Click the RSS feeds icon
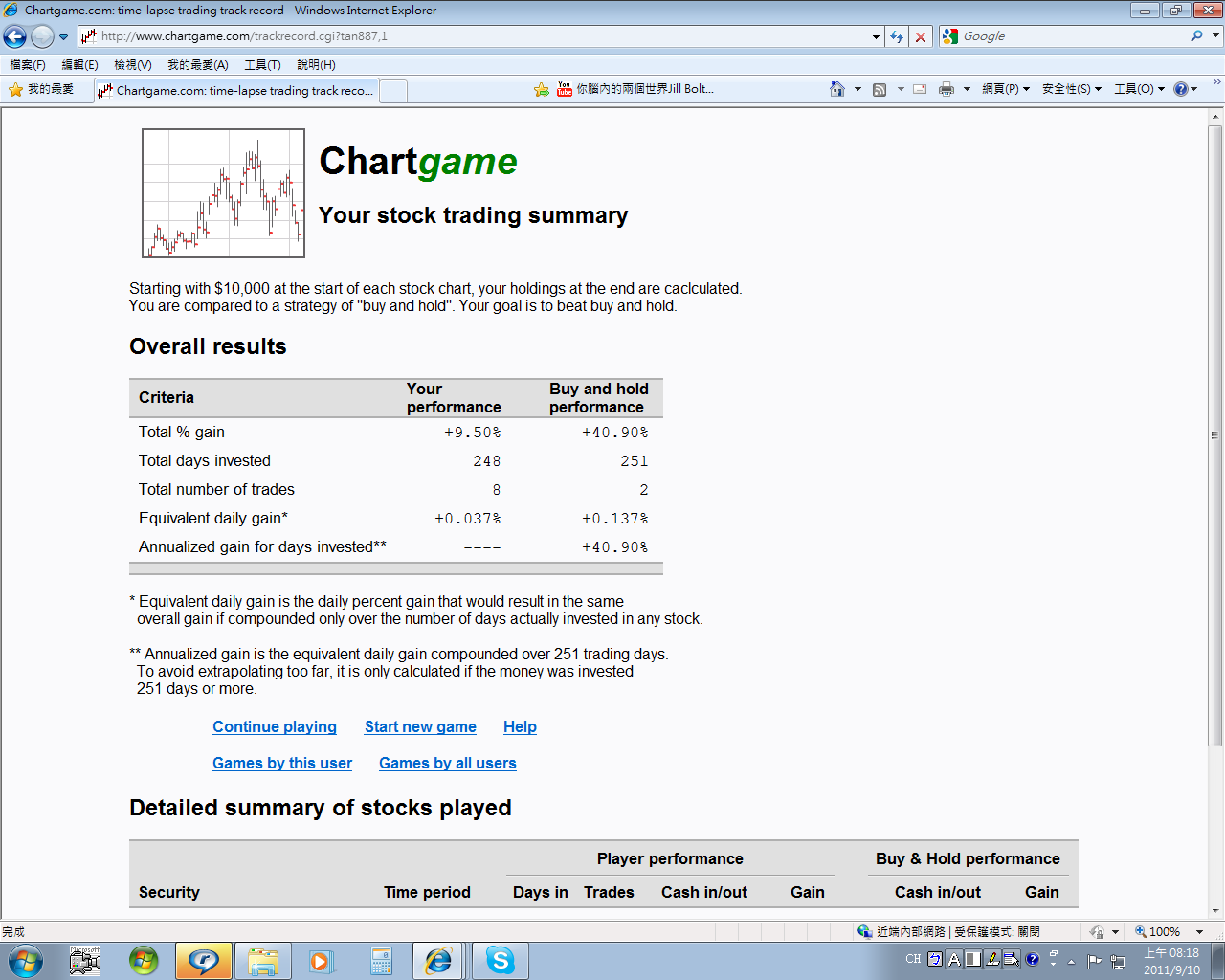This screenshot has width=1225, height=980. click(880, 89)
